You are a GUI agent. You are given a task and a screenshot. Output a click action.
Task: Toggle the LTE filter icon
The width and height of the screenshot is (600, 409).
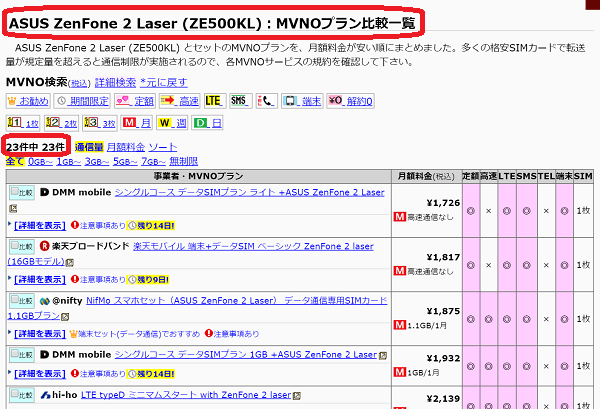(x=215, y=101)
